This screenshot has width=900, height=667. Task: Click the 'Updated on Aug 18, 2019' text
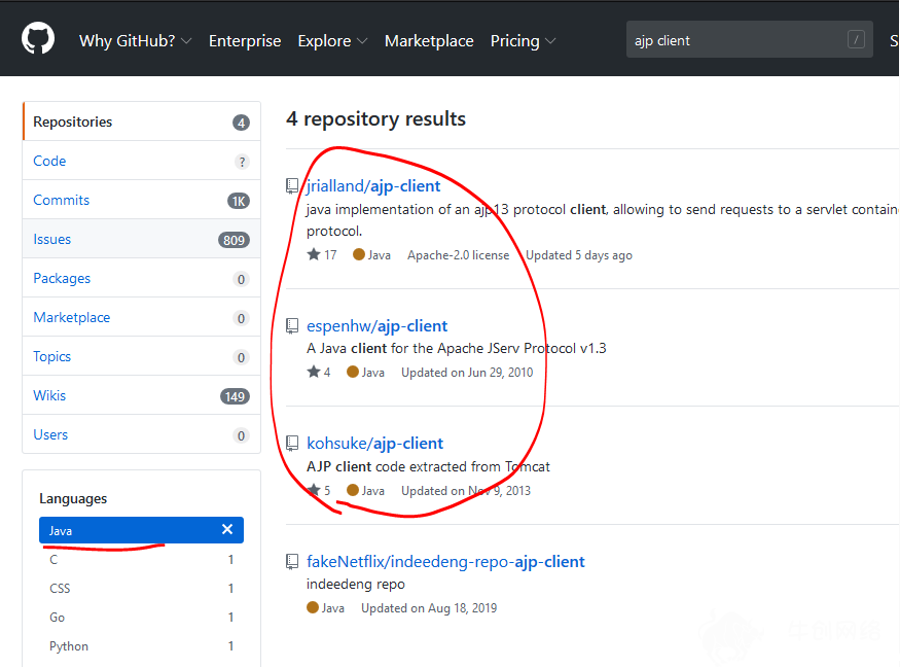click(x=429, y=608)
